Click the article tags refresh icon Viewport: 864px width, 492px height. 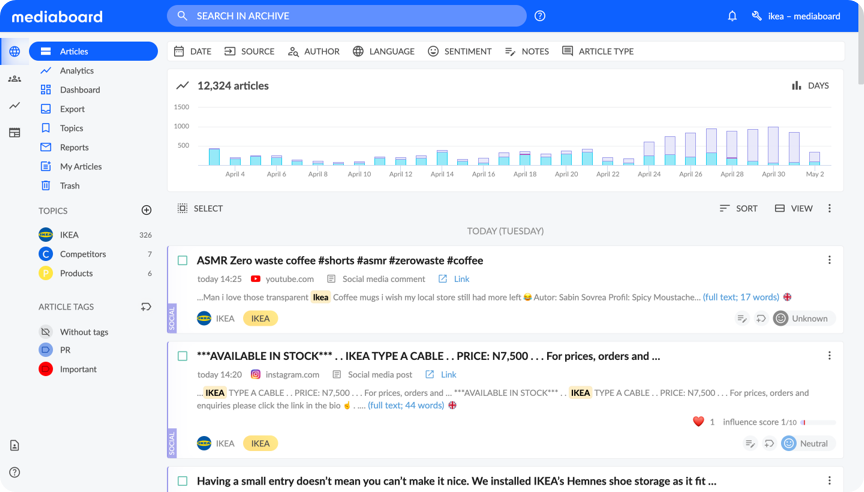pyautogui.click(x=146, y=307)
